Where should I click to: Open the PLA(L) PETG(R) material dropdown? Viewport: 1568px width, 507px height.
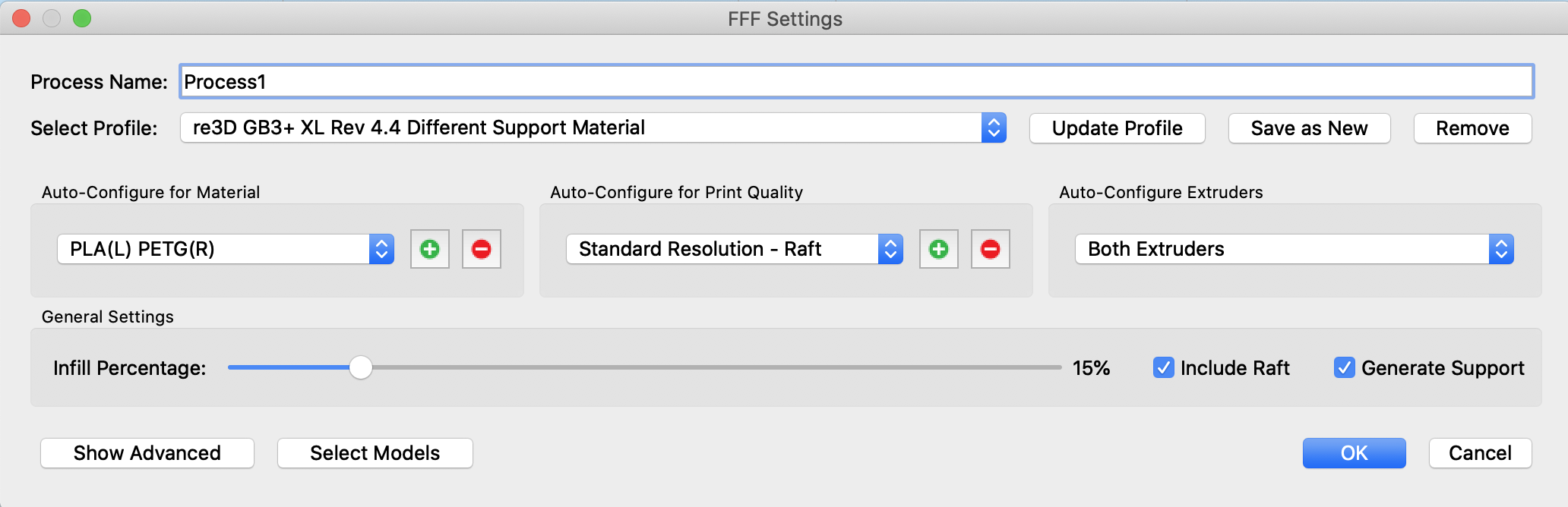226,249
